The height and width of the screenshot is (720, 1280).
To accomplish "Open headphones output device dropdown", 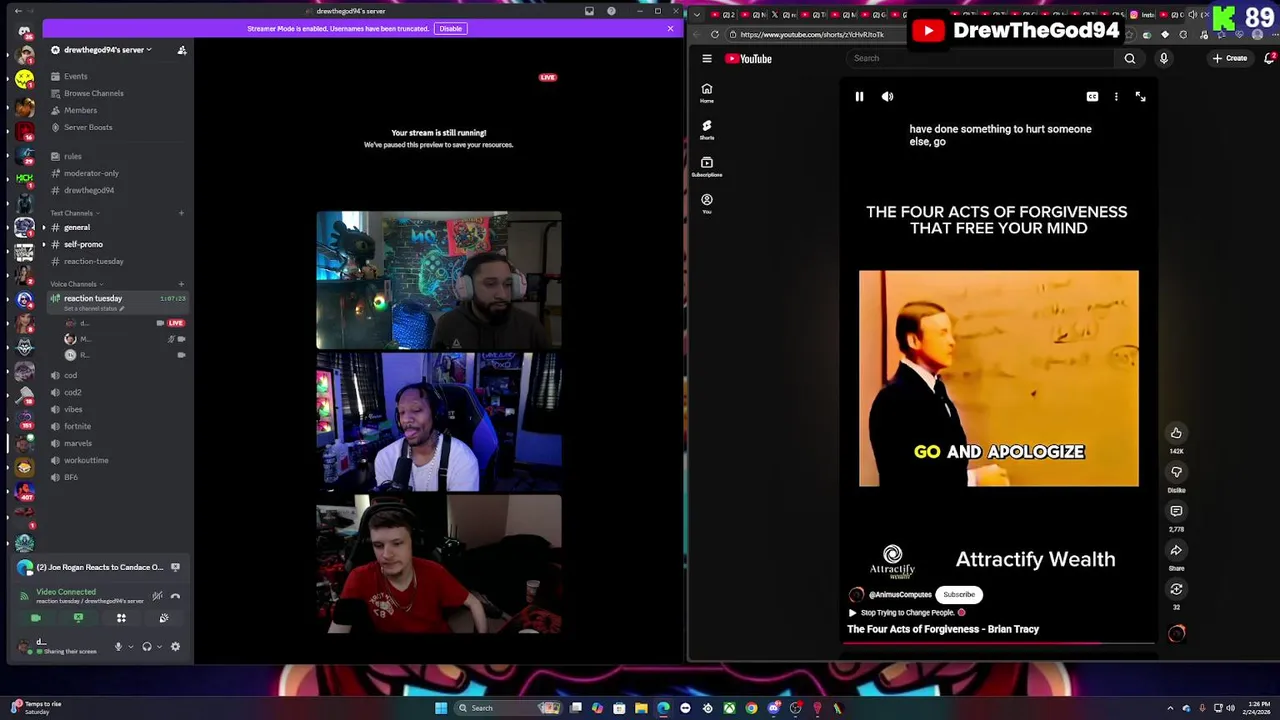I will point(158,647).
